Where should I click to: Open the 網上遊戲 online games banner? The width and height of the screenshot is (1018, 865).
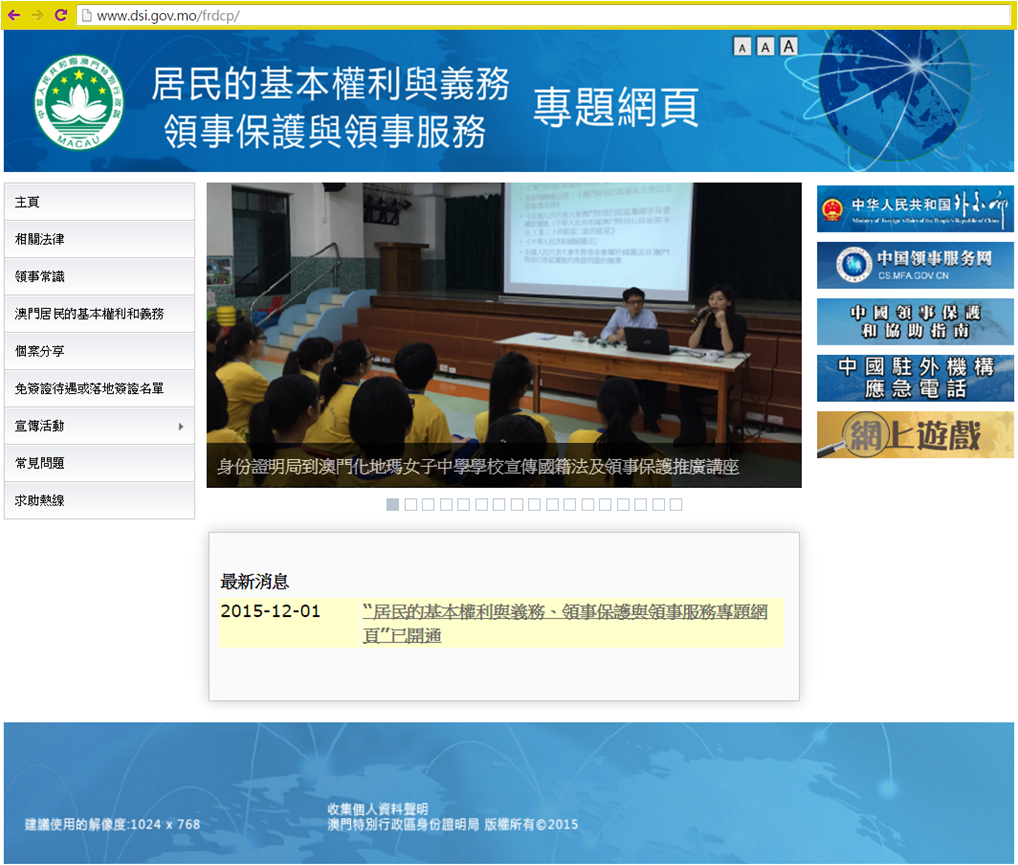pyautogui.click(x=915, y=435)
